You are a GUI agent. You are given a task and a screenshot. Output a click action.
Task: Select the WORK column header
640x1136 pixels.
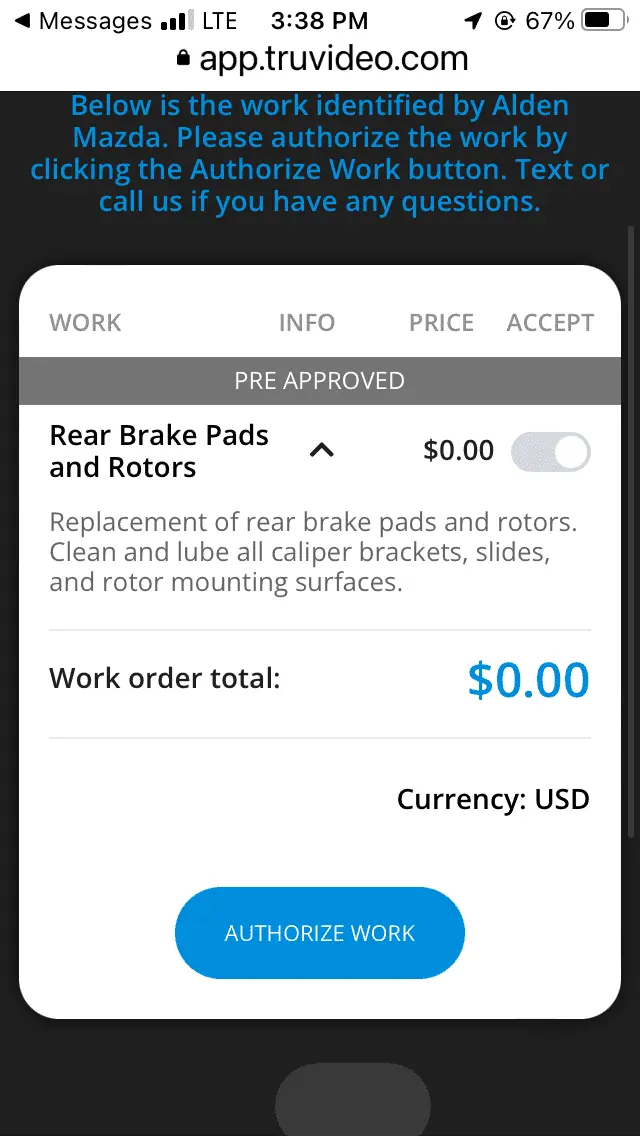(85, 323)
